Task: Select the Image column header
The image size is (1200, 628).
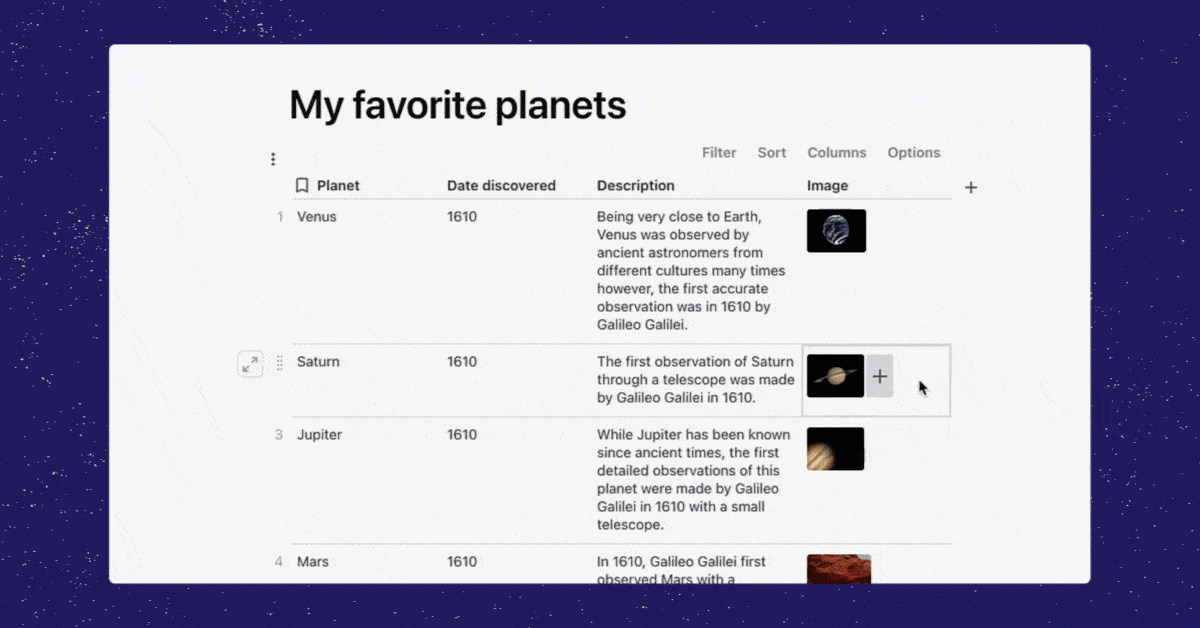Action: [828, 185]
